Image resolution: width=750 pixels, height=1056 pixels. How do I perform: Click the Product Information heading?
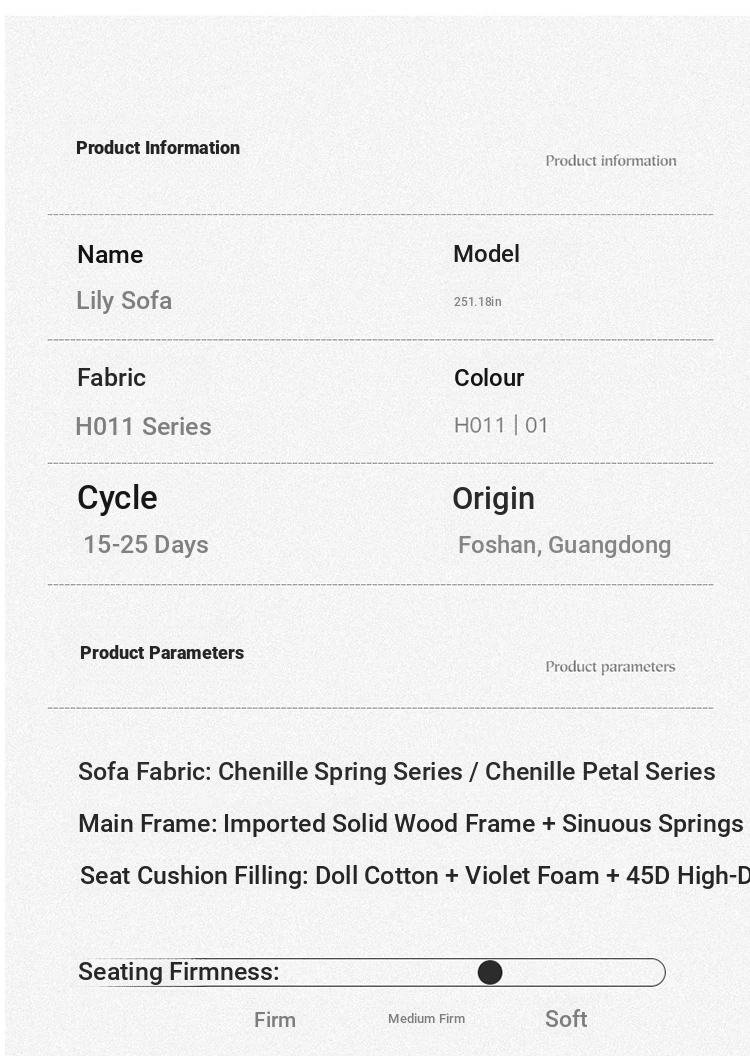click(158, 147)
